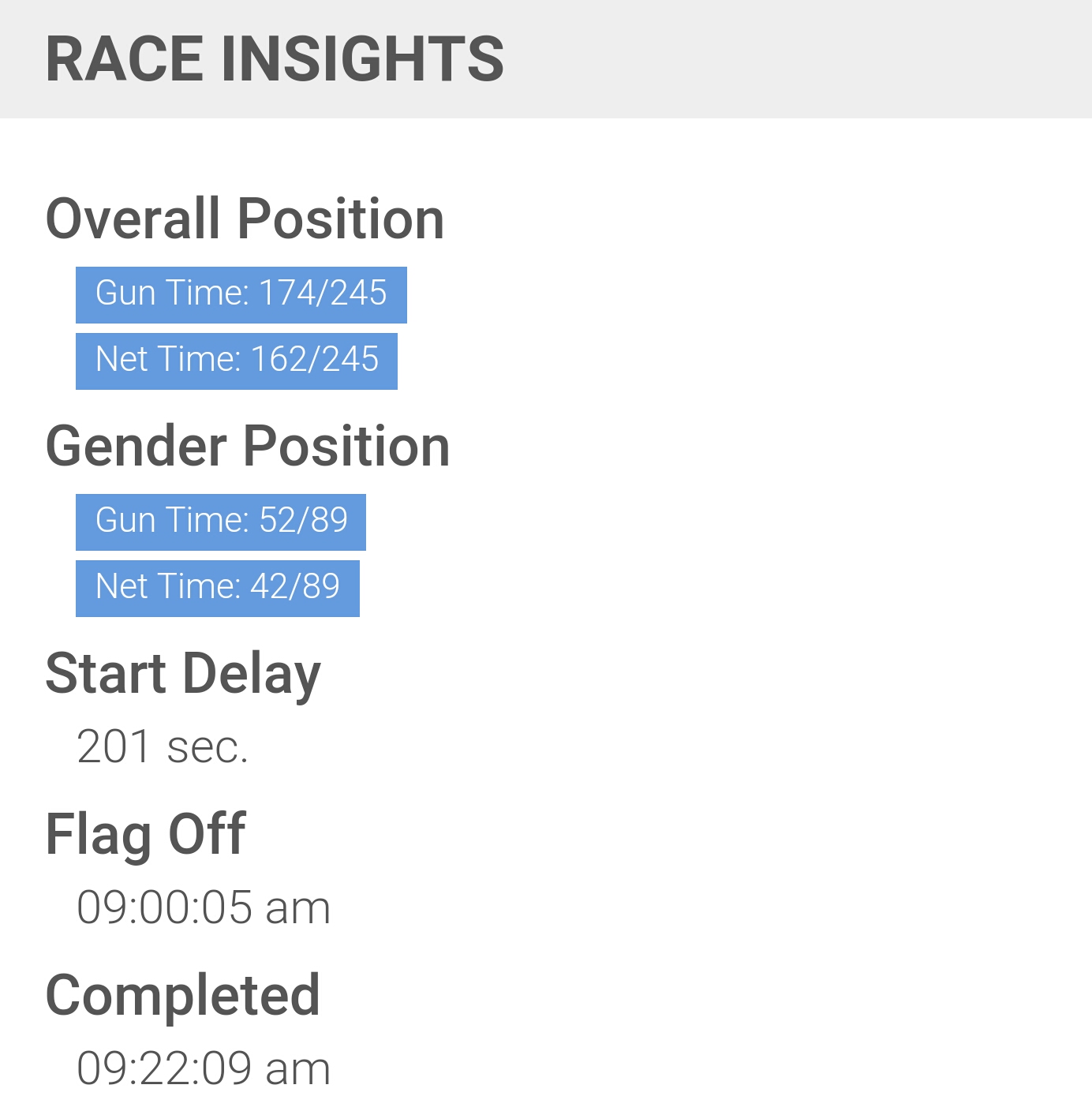This screenshot has height=1111, width=1092.
Task: Click the Flag Off heading
Action: [146, 835]
